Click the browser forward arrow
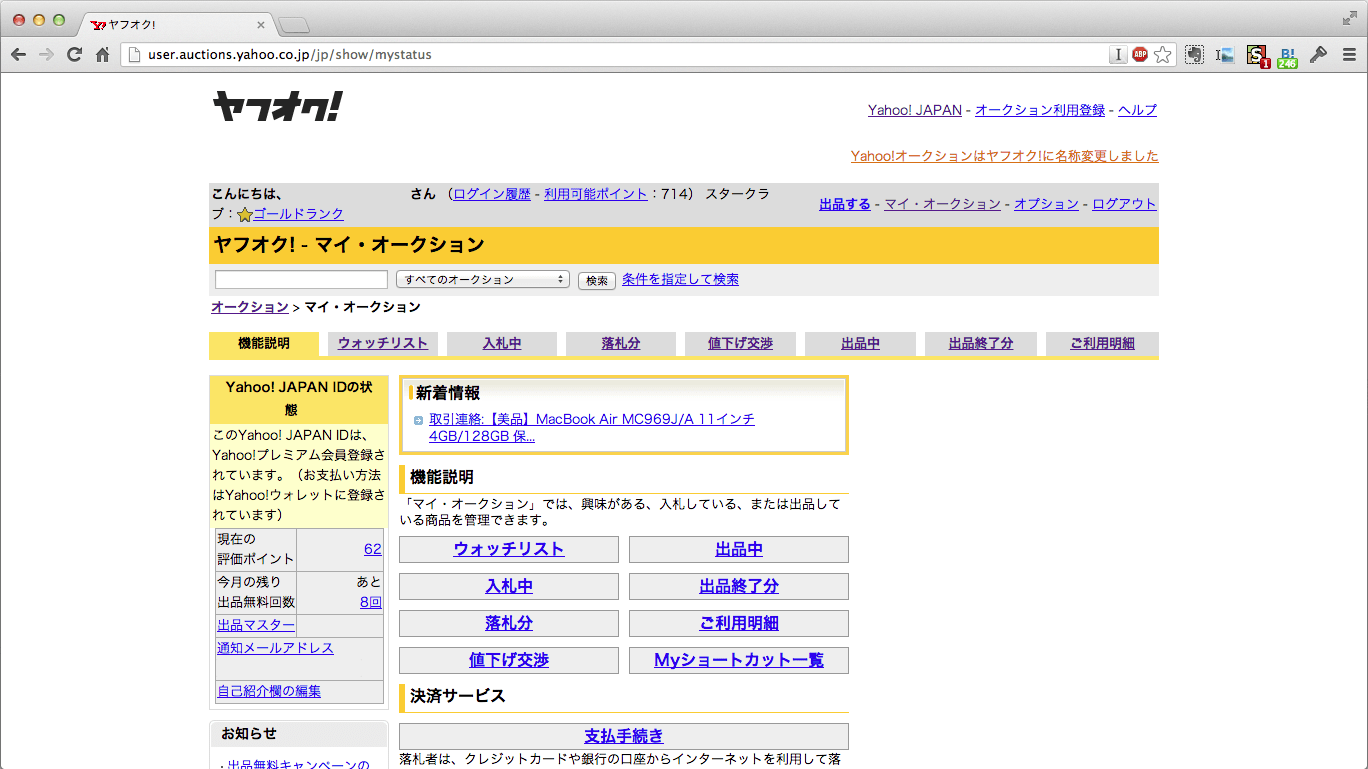 (x=46, y=55)
